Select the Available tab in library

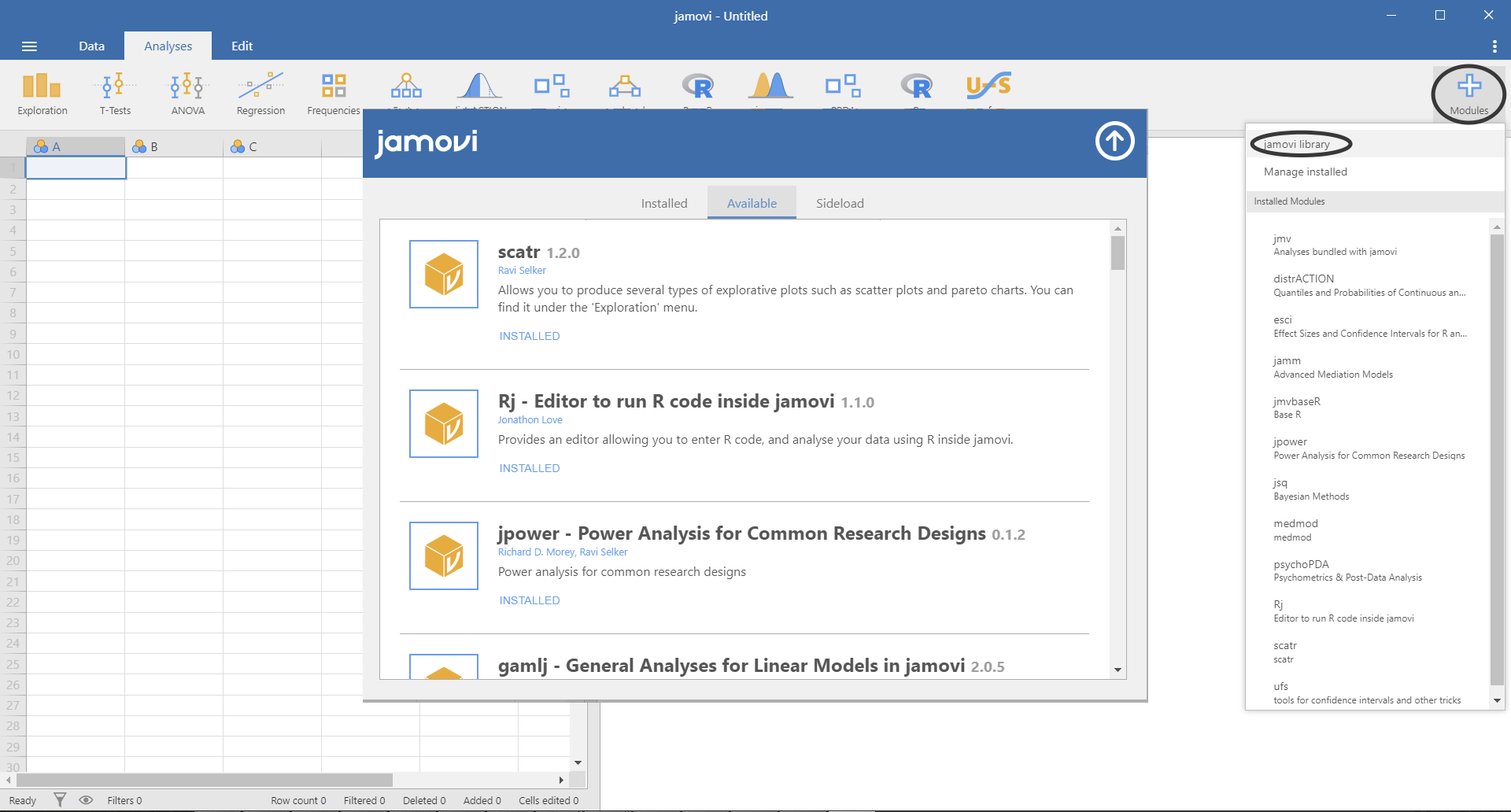coord(752,203)
